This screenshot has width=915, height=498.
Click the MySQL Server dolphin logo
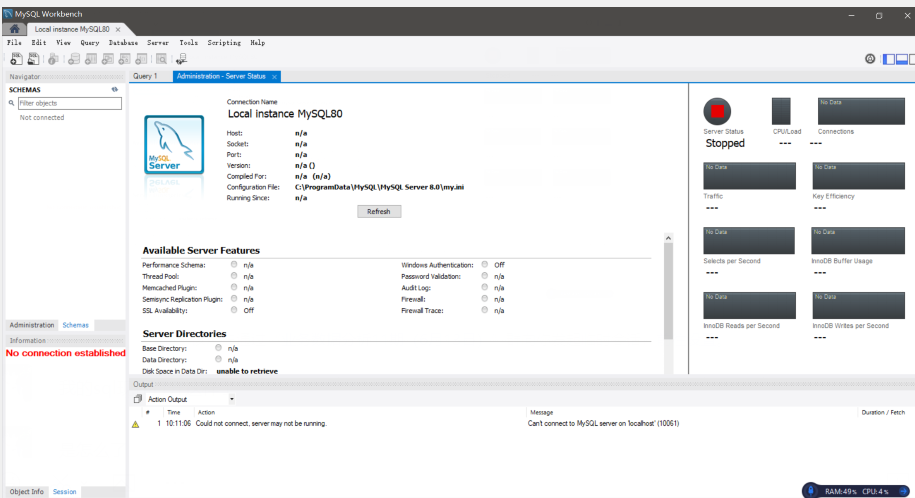(x=174, y=144)
